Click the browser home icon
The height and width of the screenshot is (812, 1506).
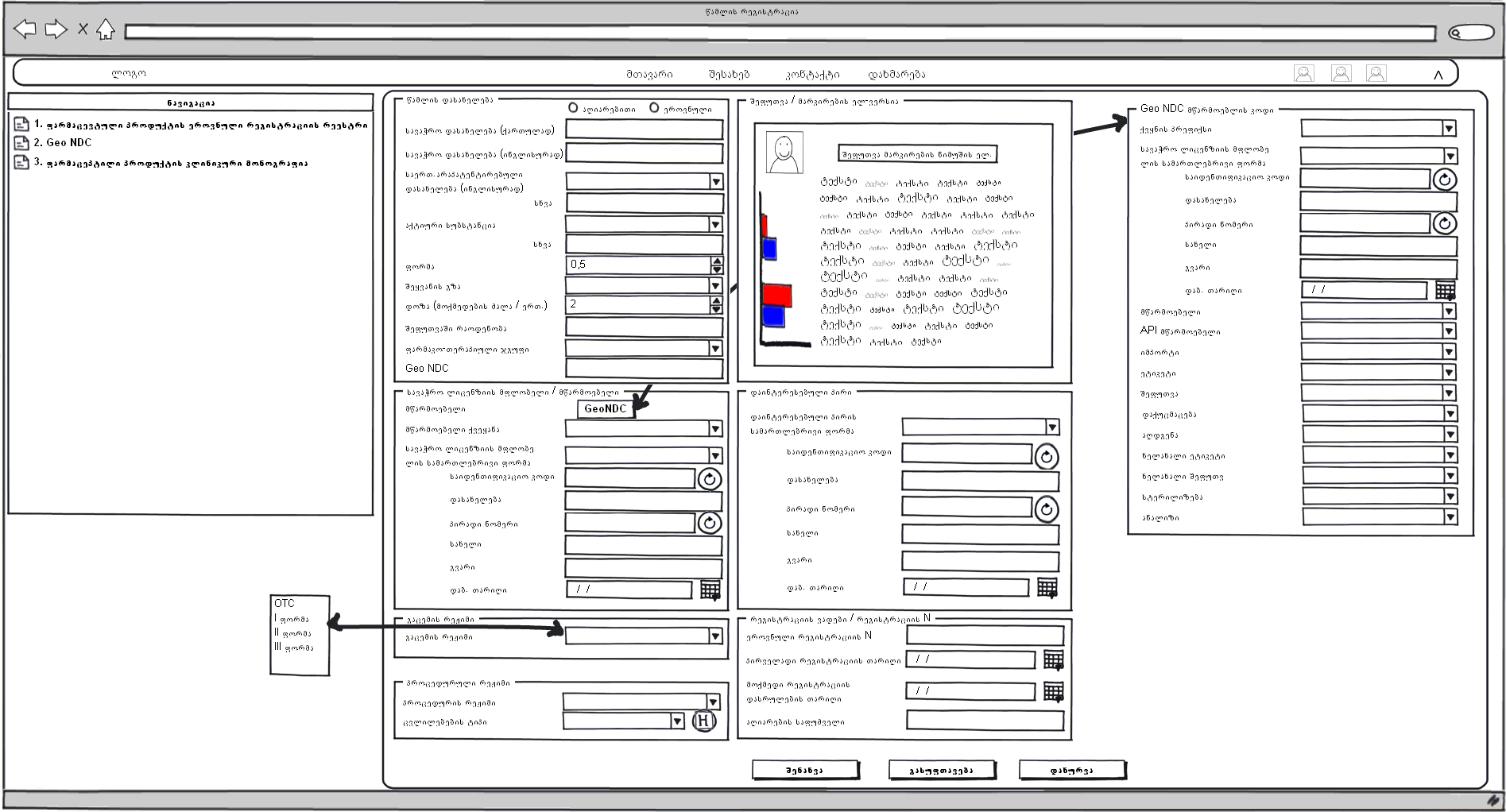tap(106, 30)
